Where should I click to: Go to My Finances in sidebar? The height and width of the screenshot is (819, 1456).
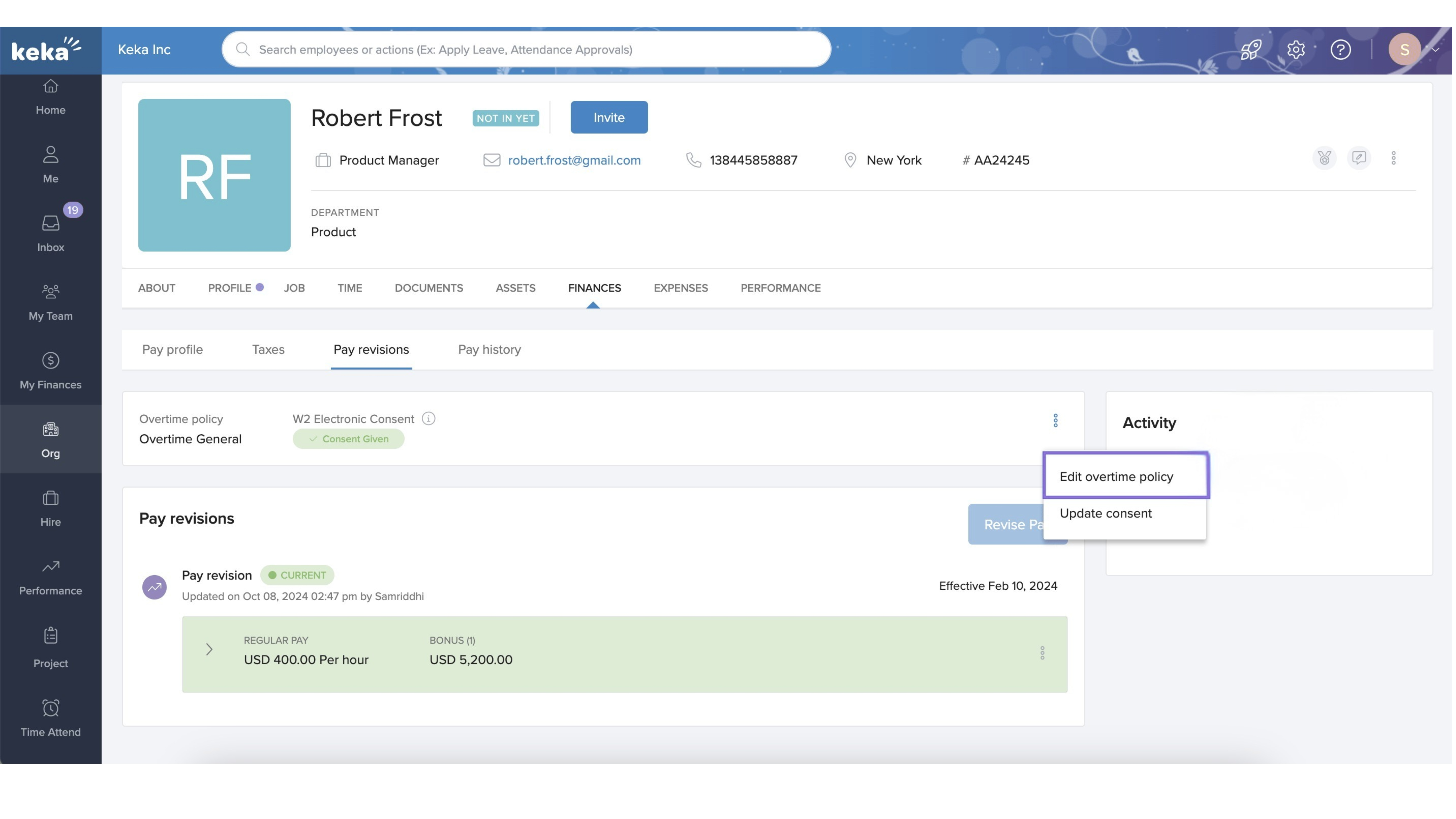50,371
